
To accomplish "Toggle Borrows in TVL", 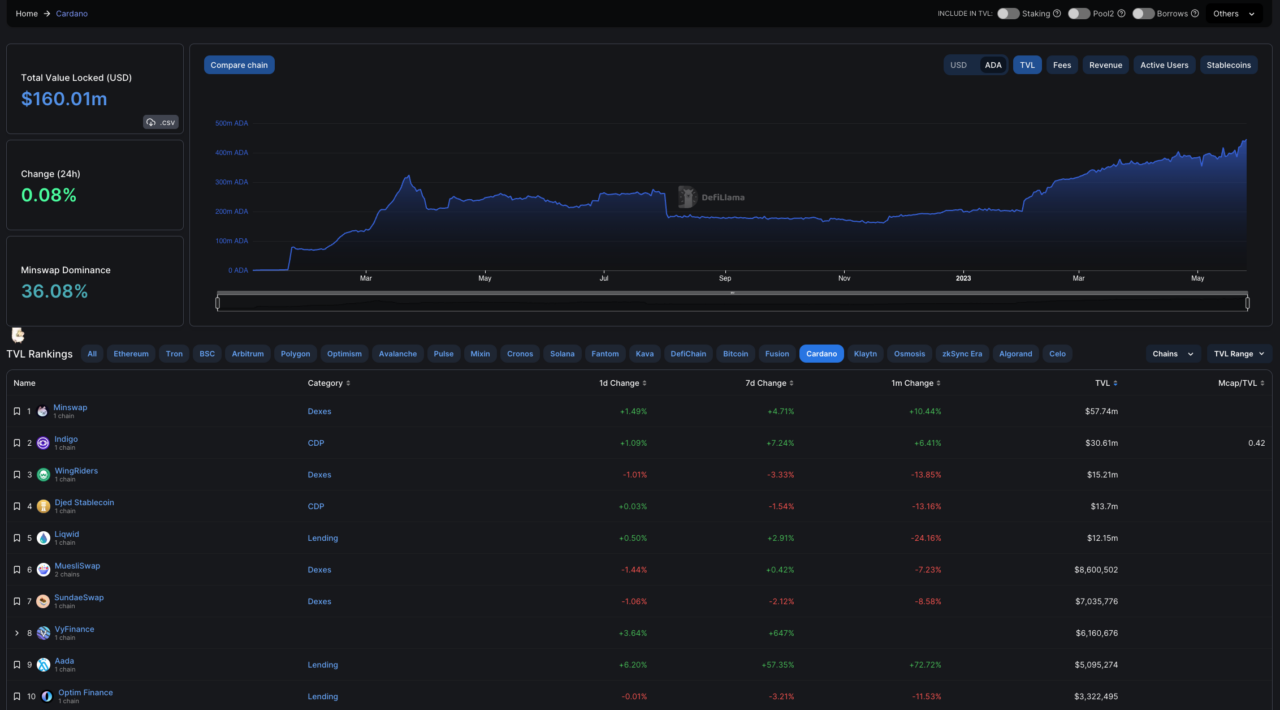I will click(1143, 14).
